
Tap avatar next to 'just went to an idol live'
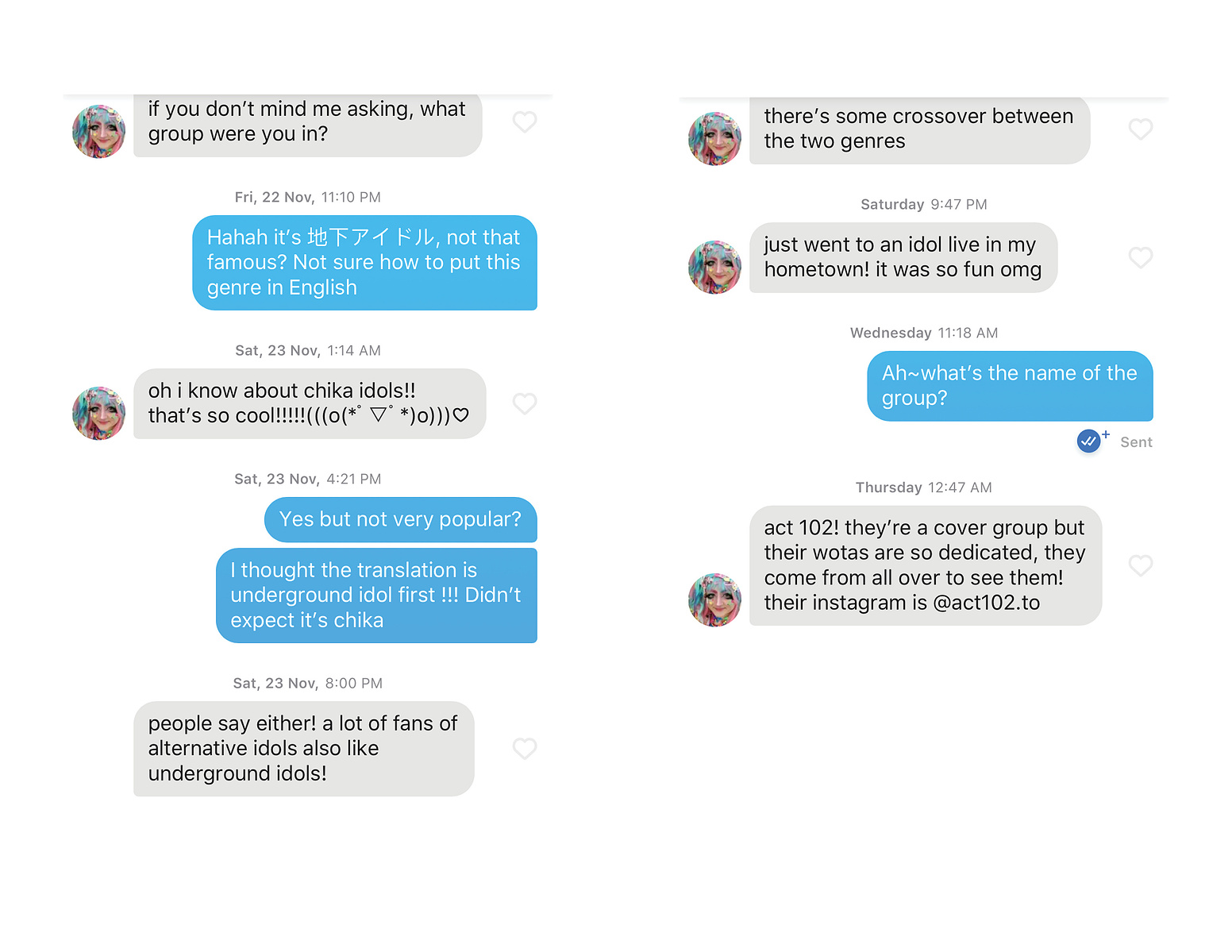714,268
